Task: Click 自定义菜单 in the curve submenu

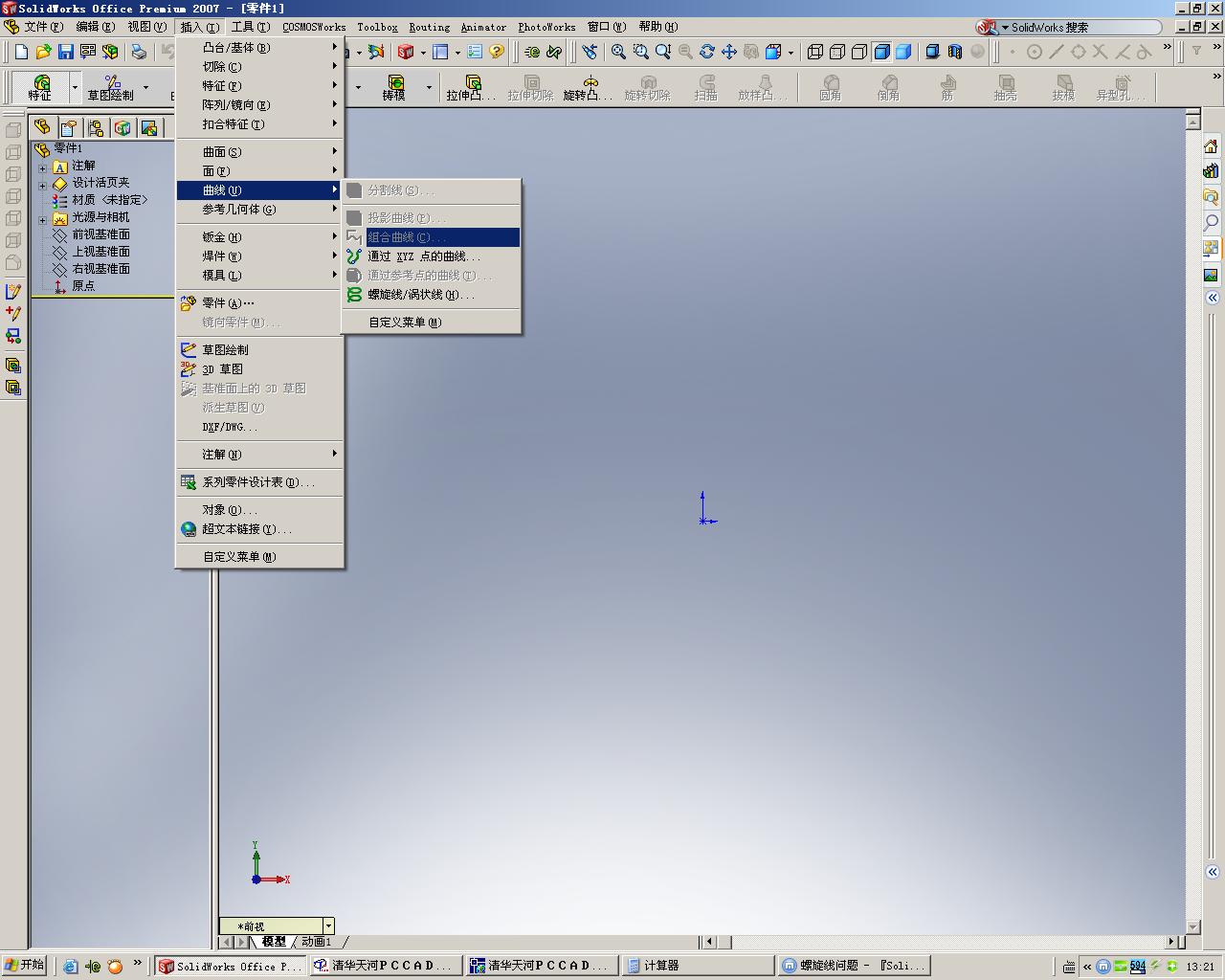Action: point(432,323)
